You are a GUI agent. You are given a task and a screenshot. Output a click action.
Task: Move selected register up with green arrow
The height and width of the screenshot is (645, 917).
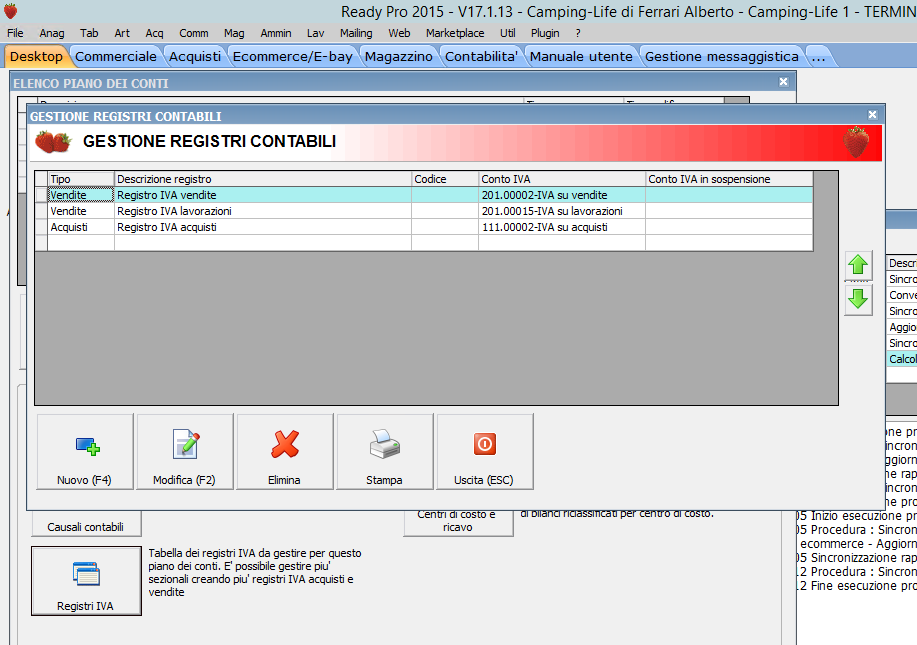click(858, 265)
